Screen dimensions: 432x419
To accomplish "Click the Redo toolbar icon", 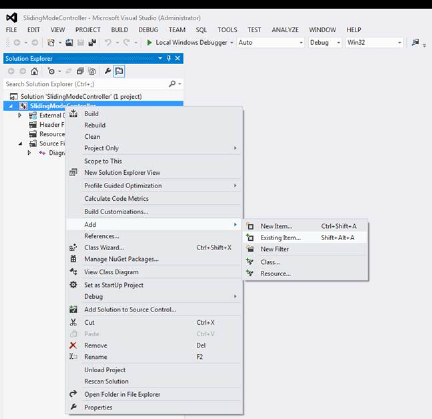I will pyautogui.click(x=126, y=43).
